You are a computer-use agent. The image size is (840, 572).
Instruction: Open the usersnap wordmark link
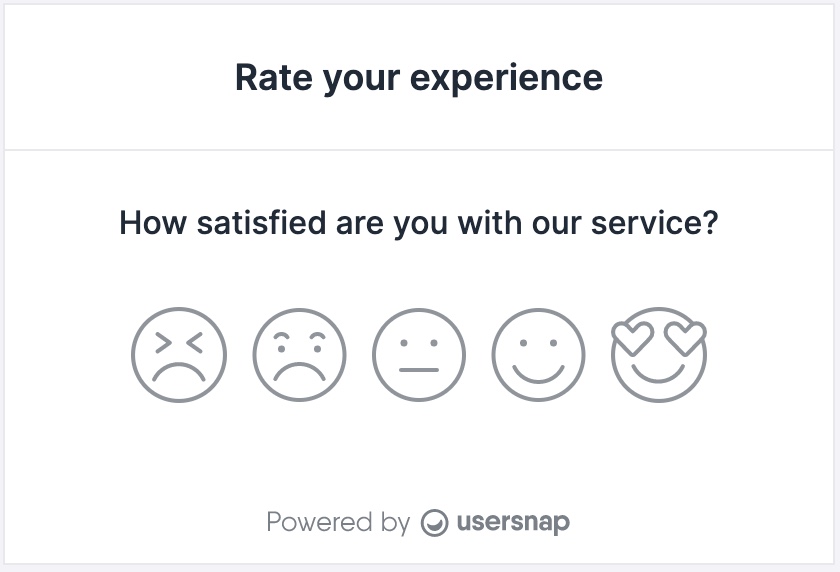click(513, 523)
